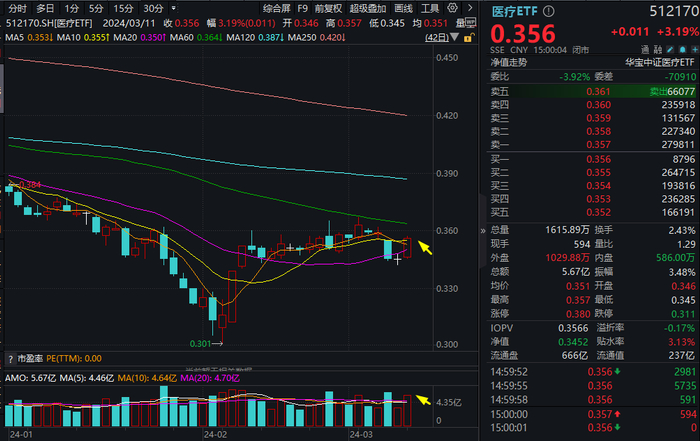
Task: Click the last red volume bar
Action: (407, 411)
